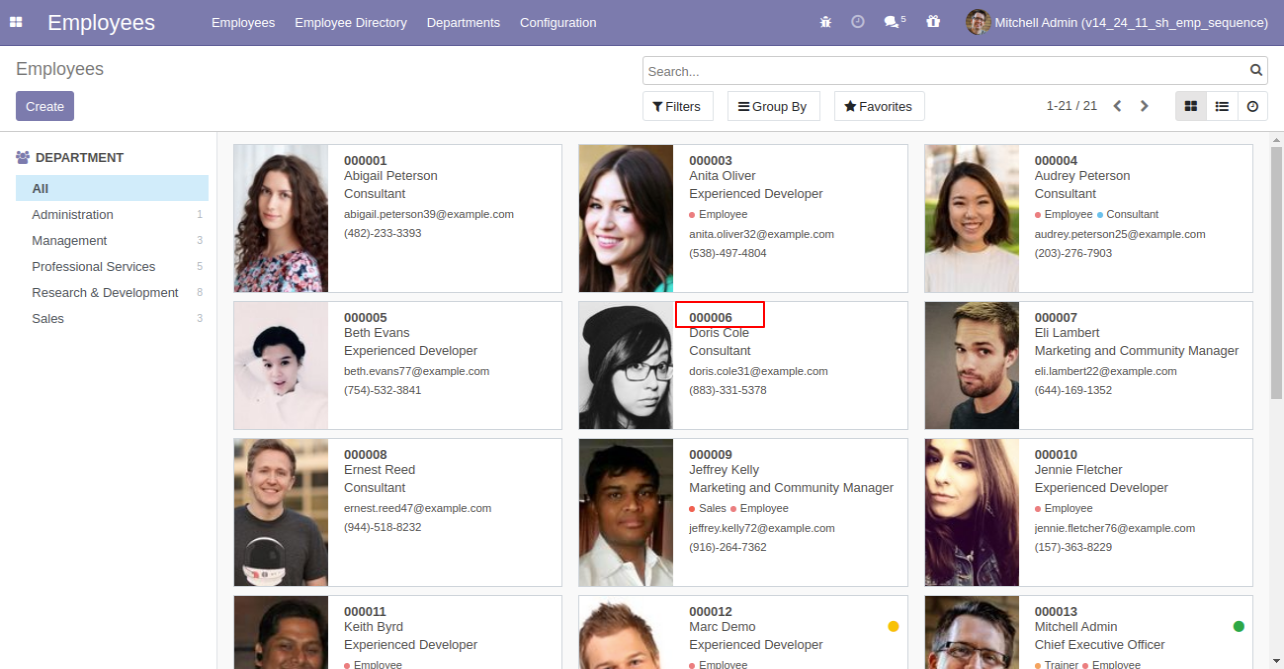Viewport: 1284px width, 669px height.
Task: Click the debug bug icon in navbar
Action: [x=825, y=22]
